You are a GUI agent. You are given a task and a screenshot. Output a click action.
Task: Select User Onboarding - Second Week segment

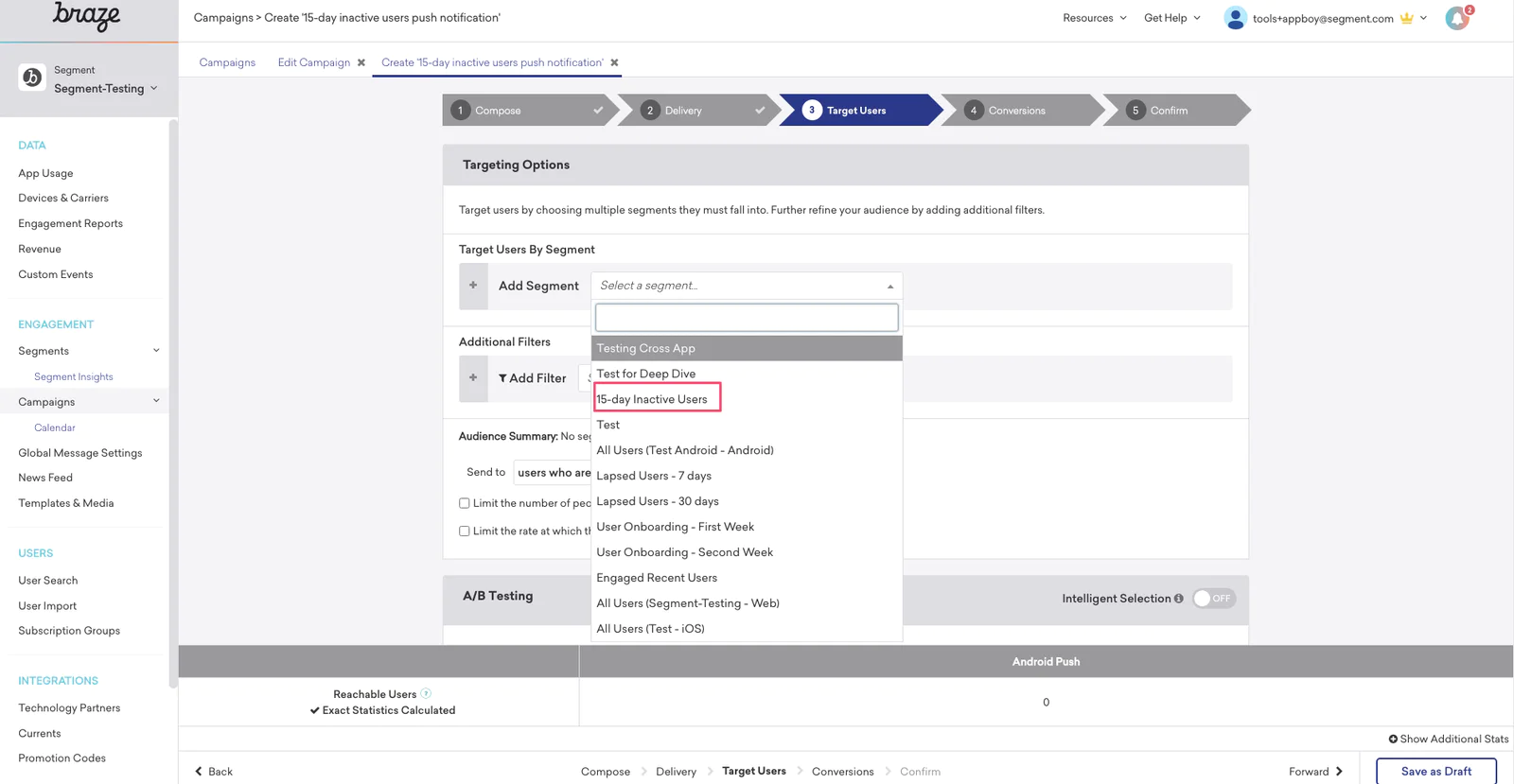pos(747,552)
